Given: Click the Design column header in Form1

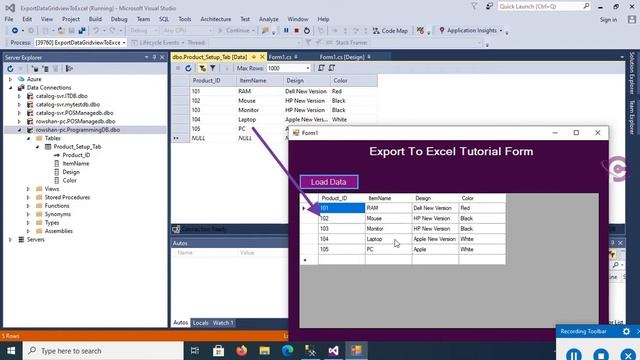Looking at the screenshot, I should [435, 198].
